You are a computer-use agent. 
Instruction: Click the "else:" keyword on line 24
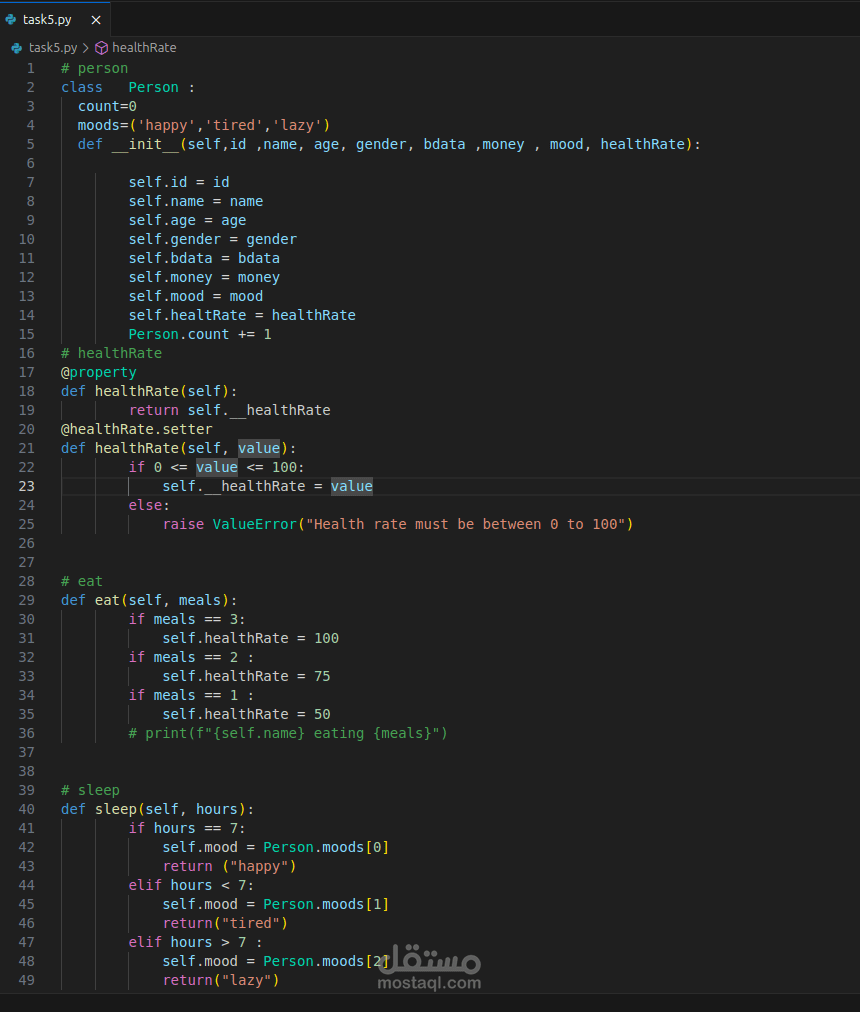point(148,505)
